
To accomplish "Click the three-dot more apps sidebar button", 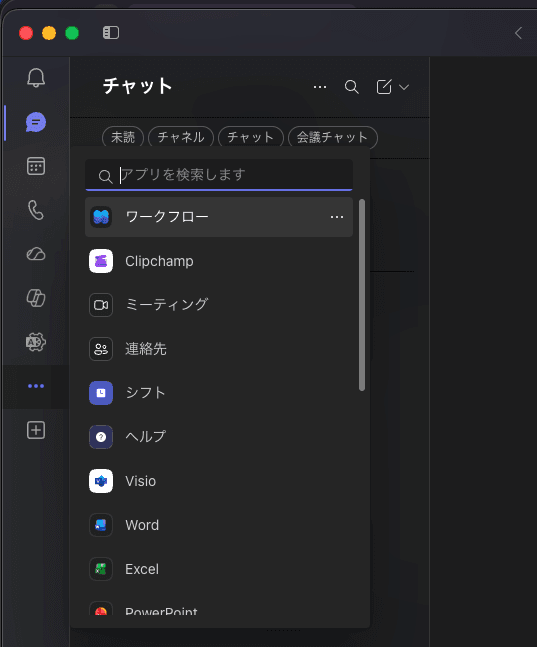I will (36, 386).
